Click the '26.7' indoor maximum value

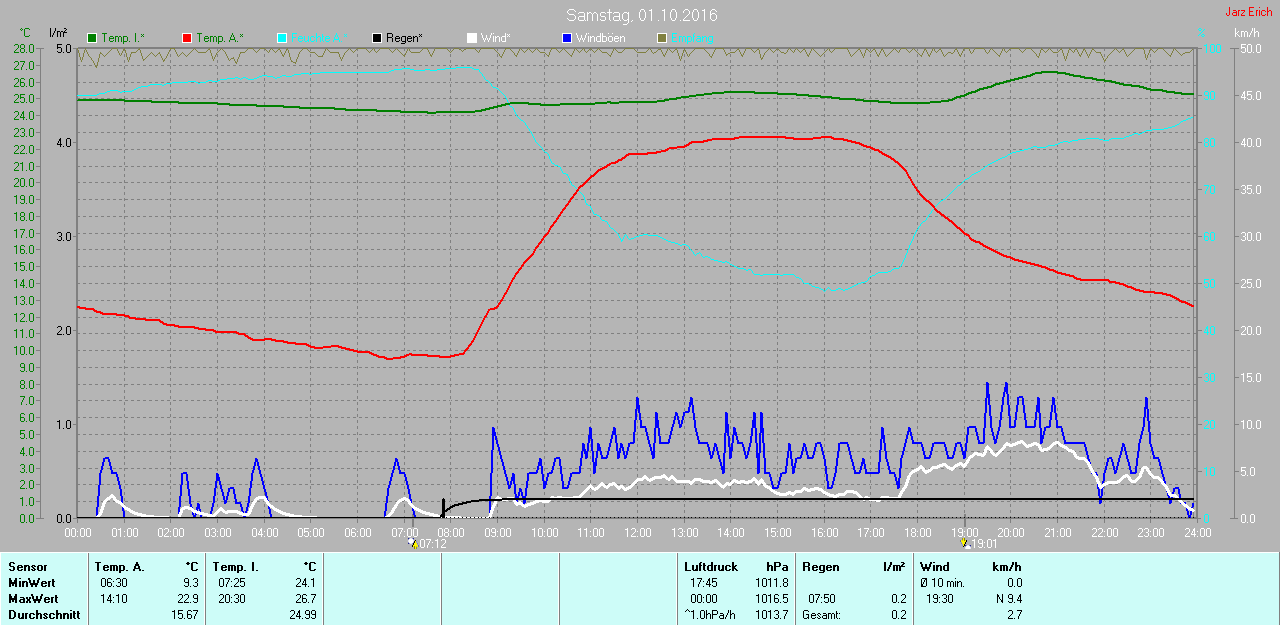click(305, 599)
